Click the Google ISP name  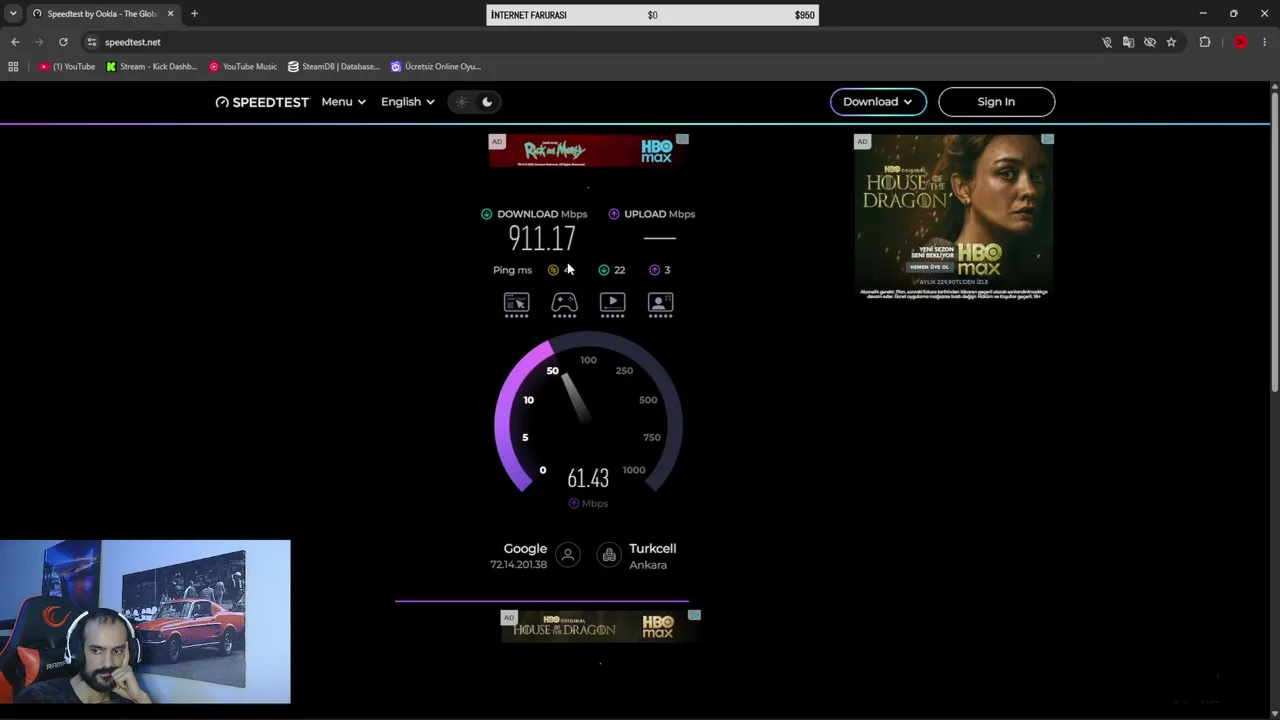525,549
